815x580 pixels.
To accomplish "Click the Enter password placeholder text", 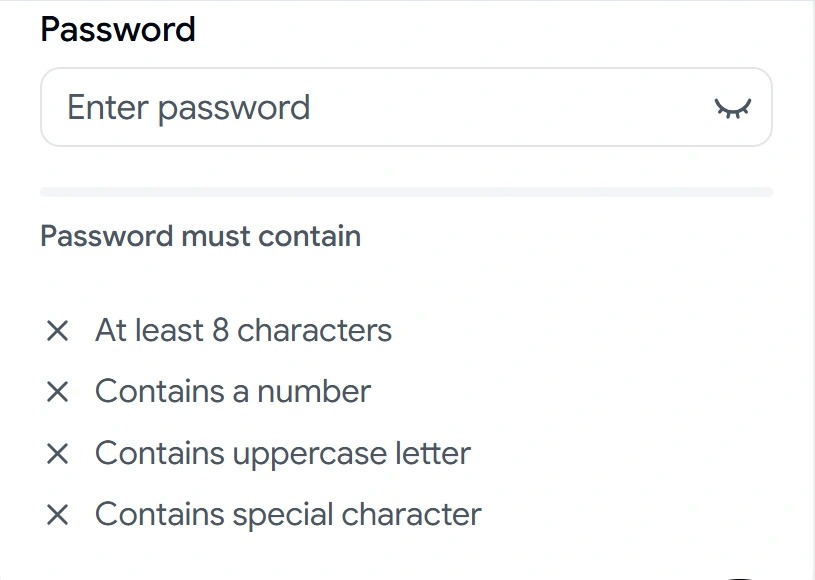I will click(189, 108).
